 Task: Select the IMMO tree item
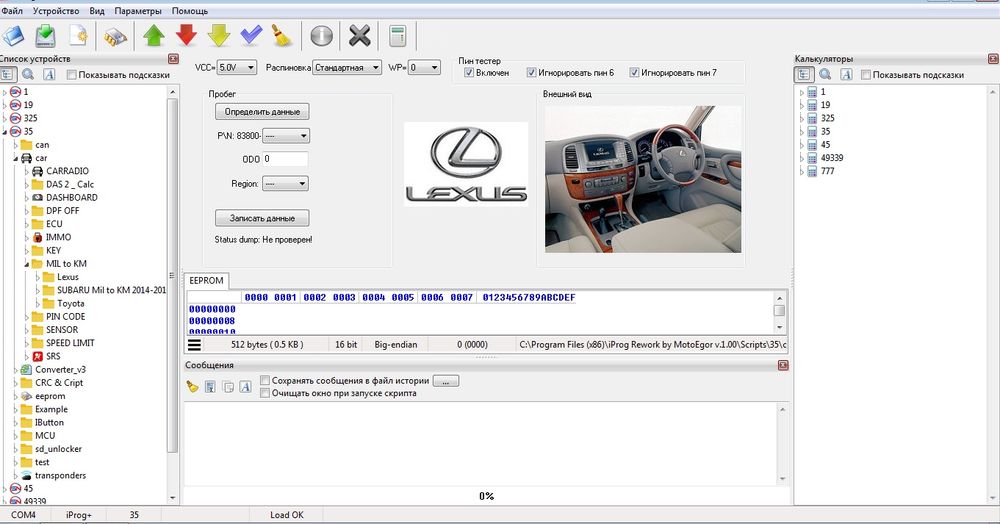pos(58,237)
